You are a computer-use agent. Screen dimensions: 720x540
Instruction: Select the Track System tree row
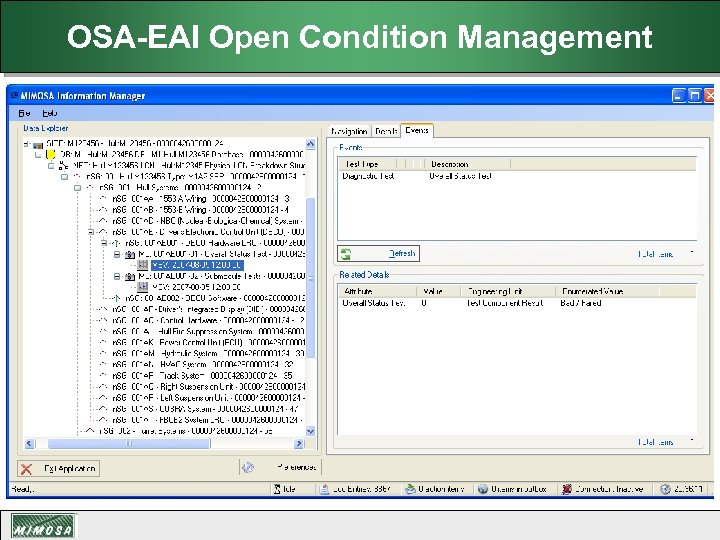tap(202, 376)
